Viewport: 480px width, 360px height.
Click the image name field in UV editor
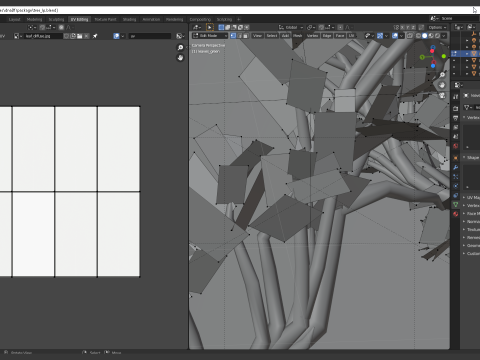[43, 36]
